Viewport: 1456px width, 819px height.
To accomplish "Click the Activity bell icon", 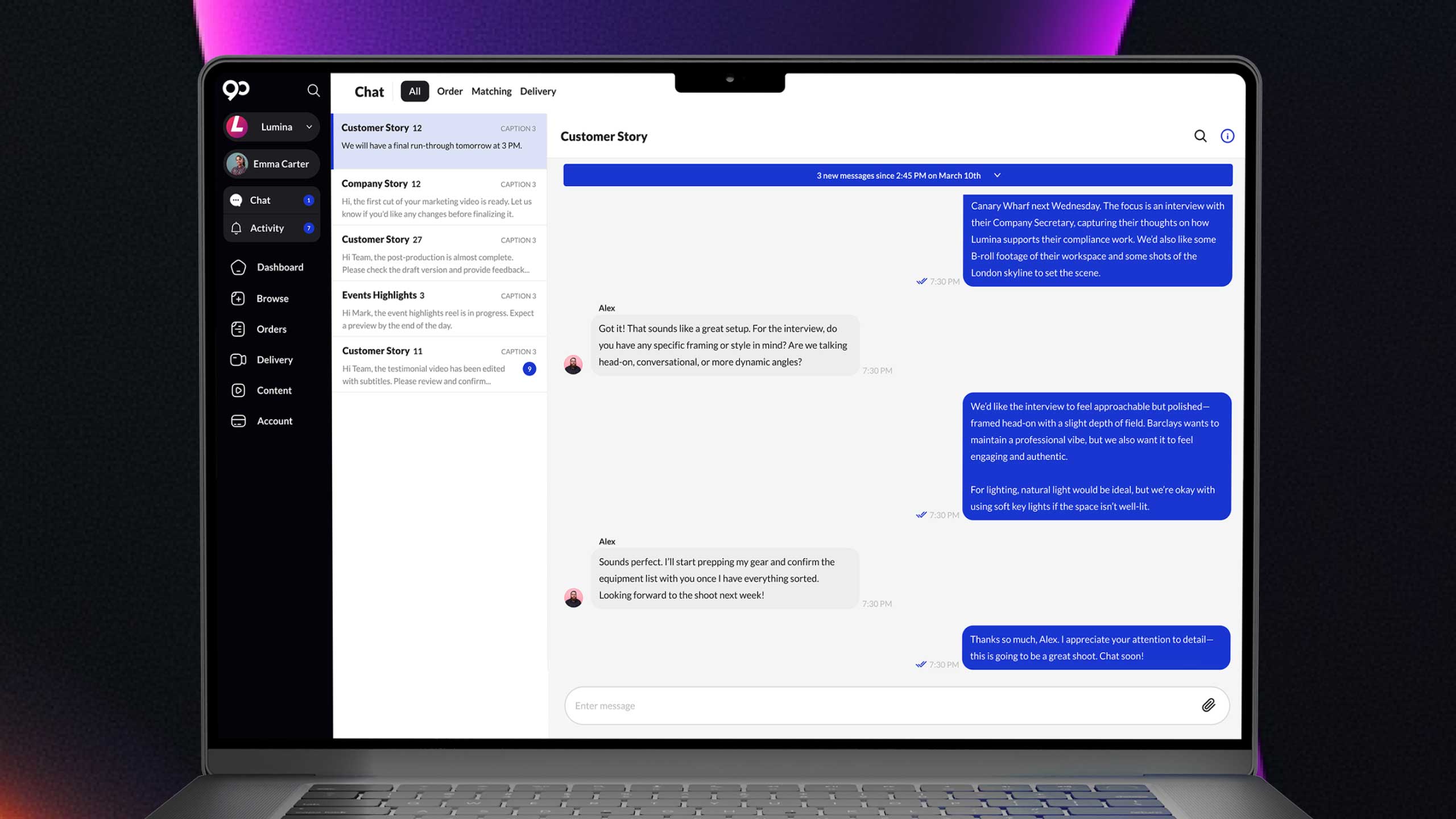I will 236,228.
